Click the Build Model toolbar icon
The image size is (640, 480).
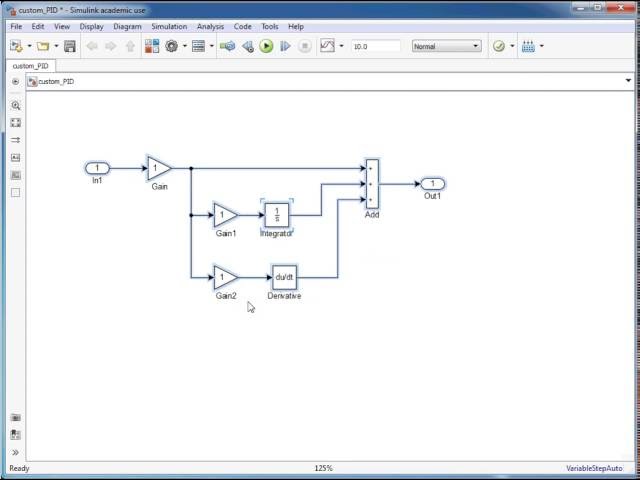pos(528,46)
